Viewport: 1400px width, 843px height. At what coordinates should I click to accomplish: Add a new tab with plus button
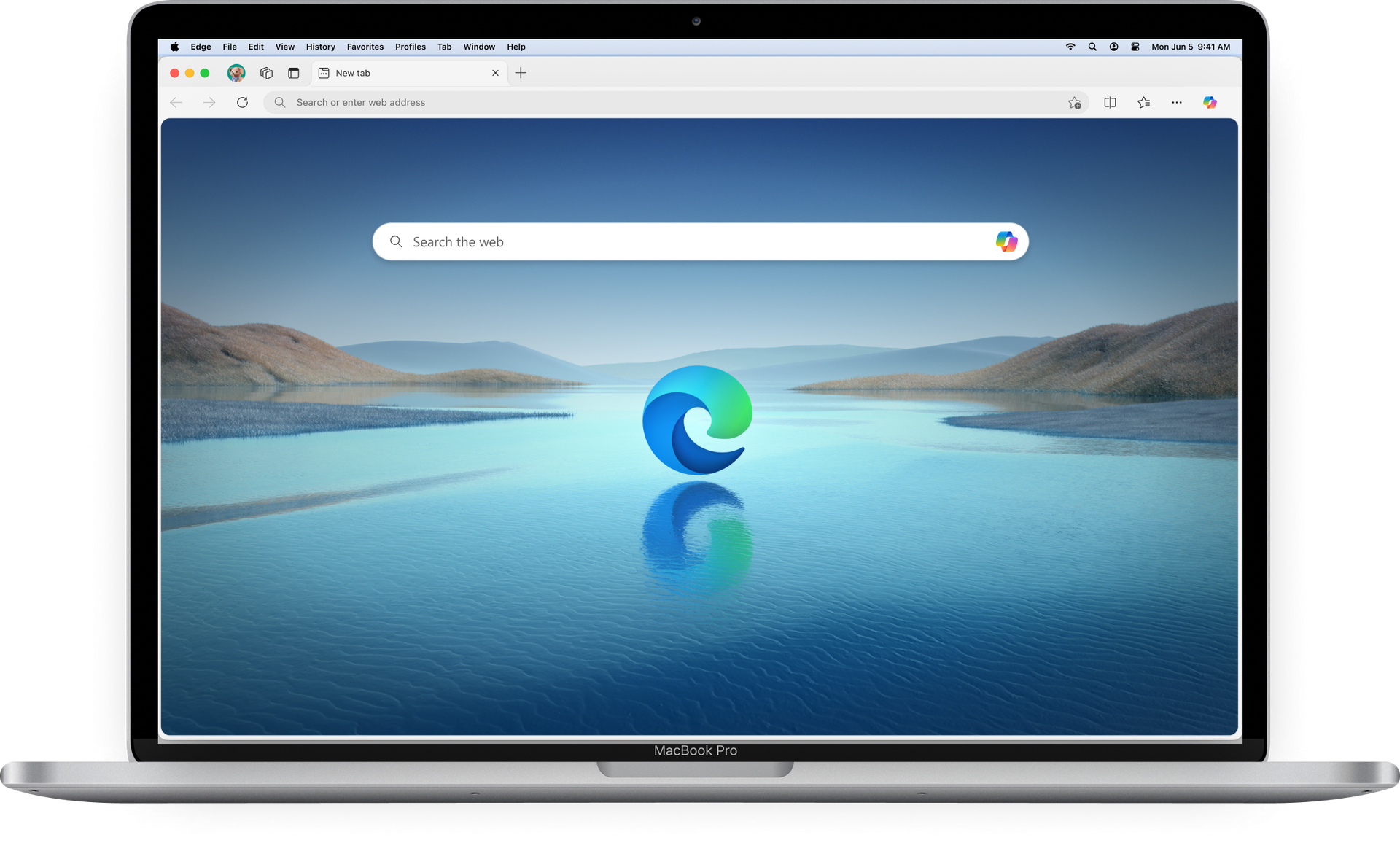521,73
